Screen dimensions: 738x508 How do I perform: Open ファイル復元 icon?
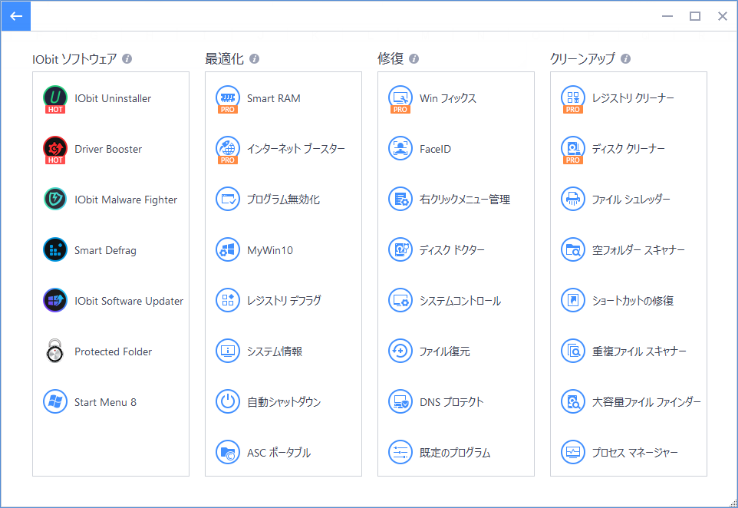pyautogui.click(x=400, y=351)
